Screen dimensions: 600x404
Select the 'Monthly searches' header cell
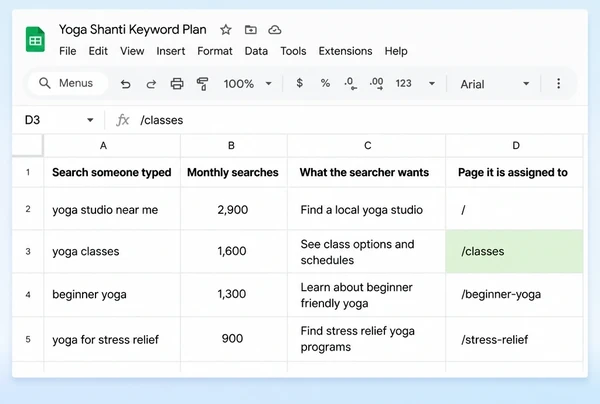point(234,172)
